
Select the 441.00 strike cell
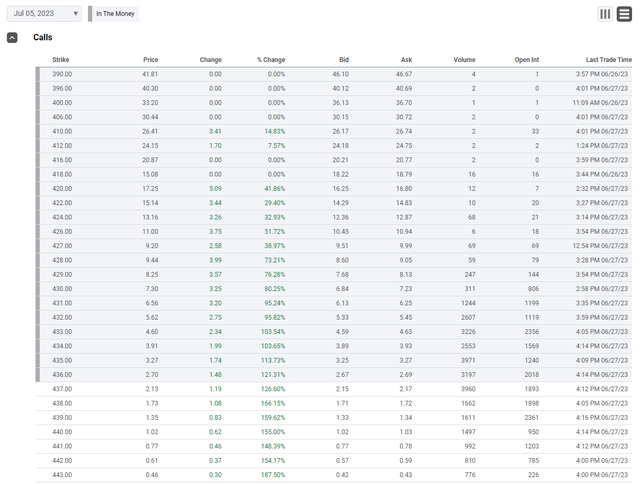62,446
